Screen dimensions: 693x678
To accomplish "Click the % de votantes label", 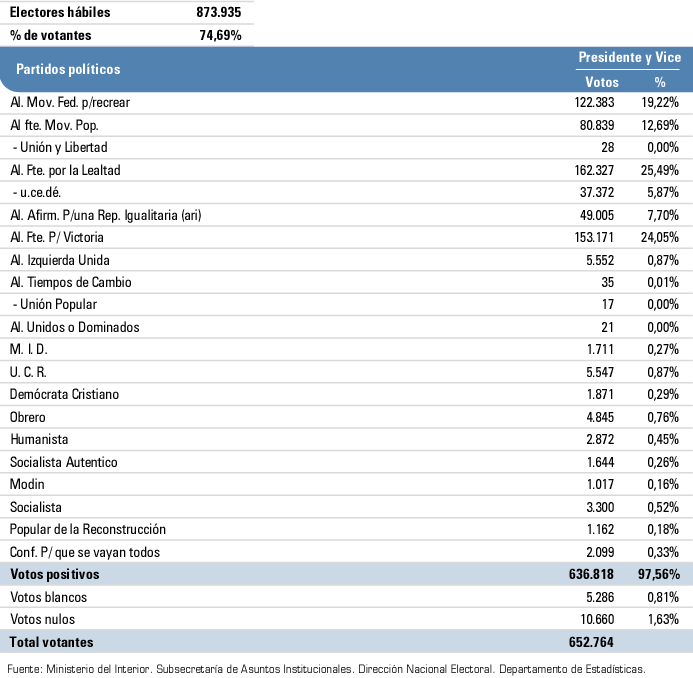I will (51, 36).
